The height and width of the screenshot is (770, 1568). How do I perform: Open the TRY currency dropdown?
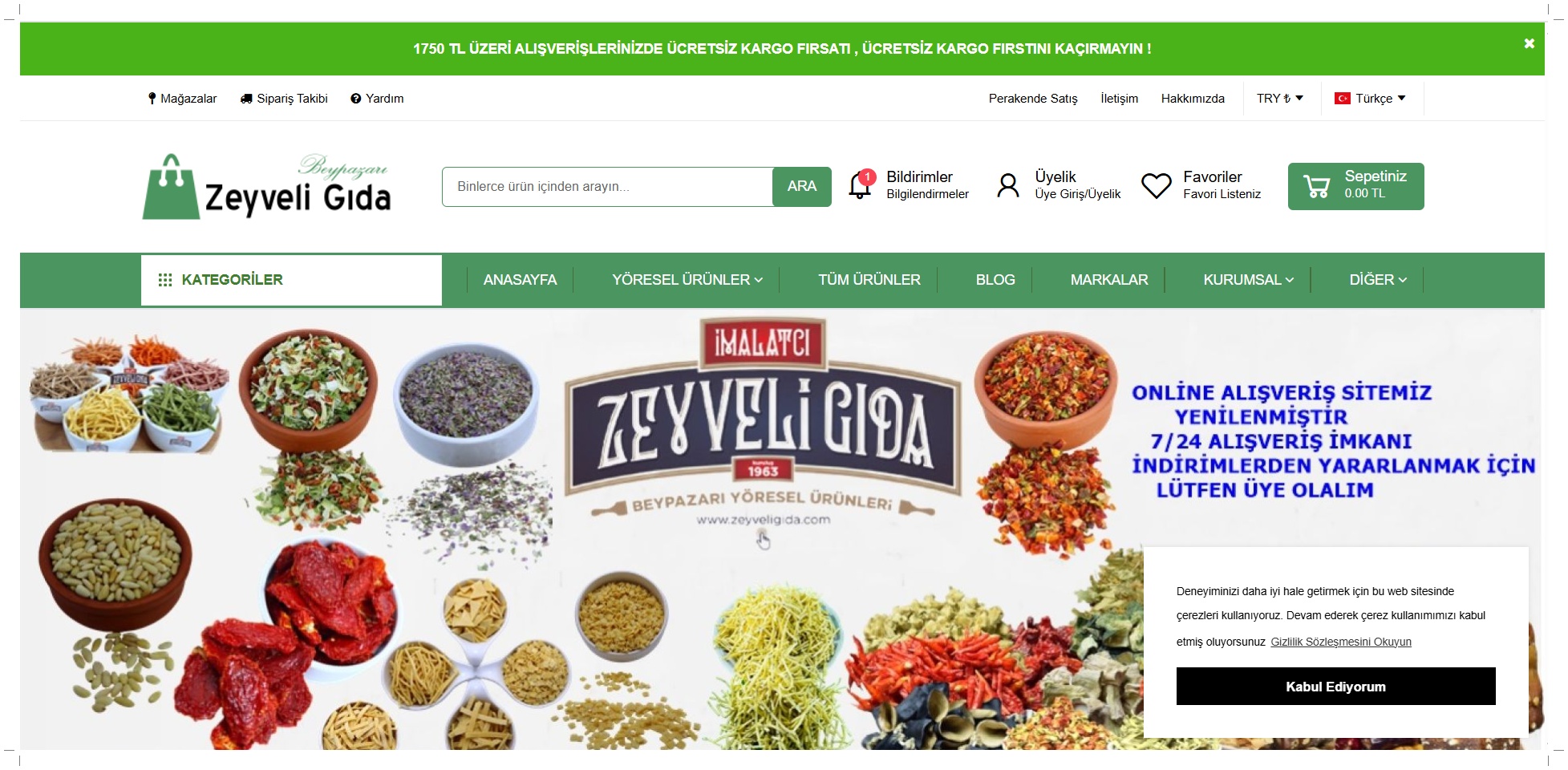point(1280,99)
